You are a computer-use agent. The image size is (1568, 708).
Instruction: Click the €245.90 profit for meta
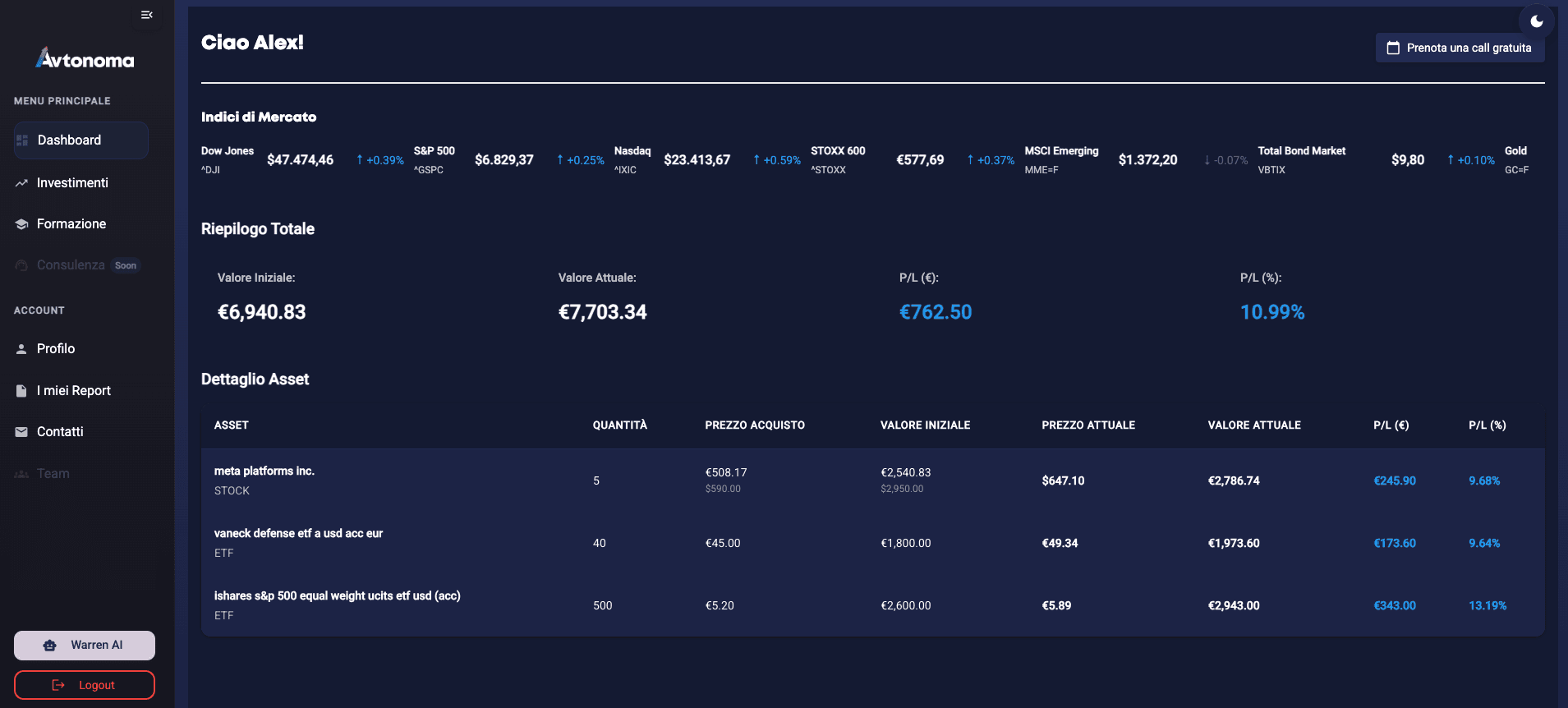point(1395,480)
